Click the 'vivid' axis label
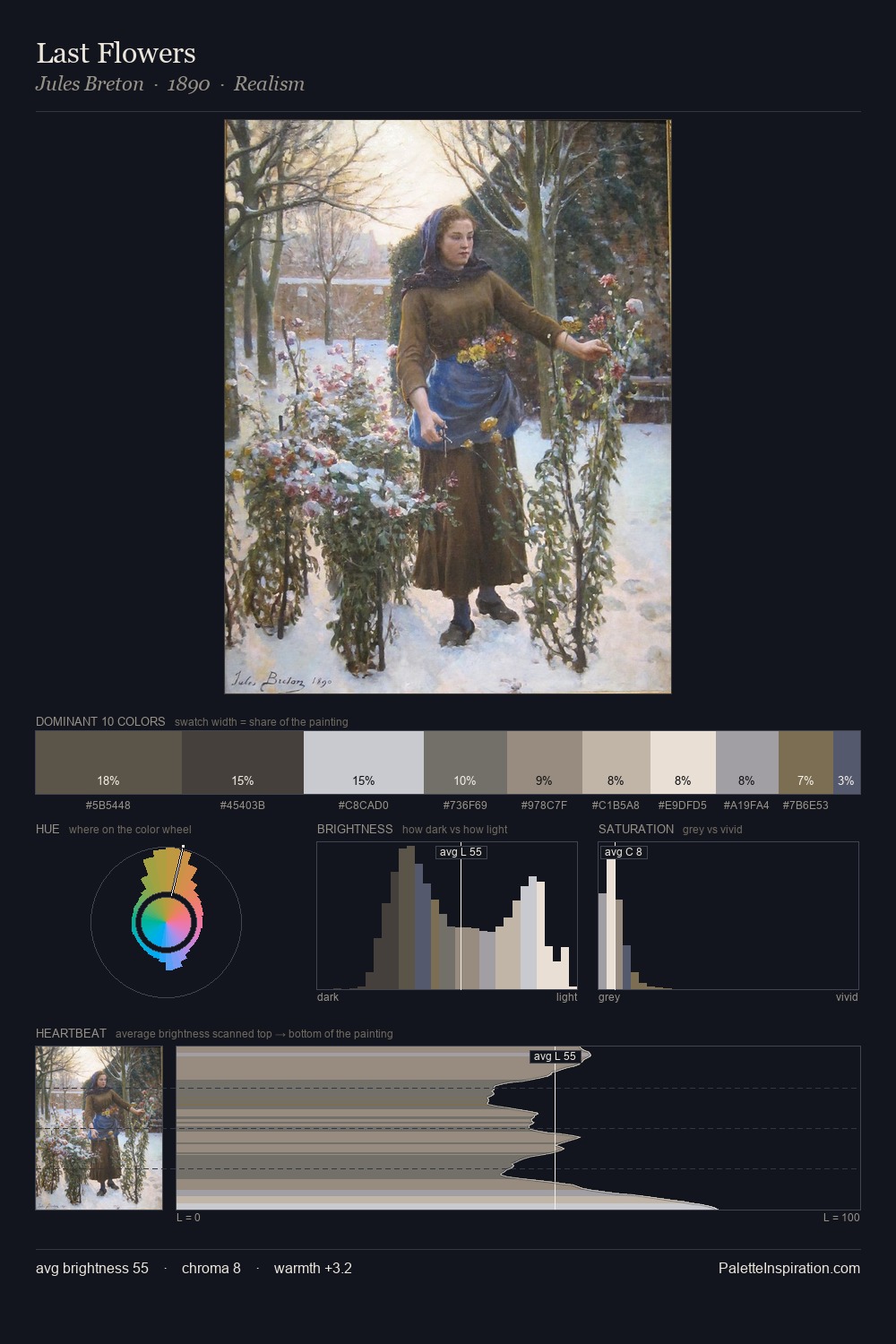This screenshot has height=1344, width=896. pyautogui.click(x=847, y=997)
